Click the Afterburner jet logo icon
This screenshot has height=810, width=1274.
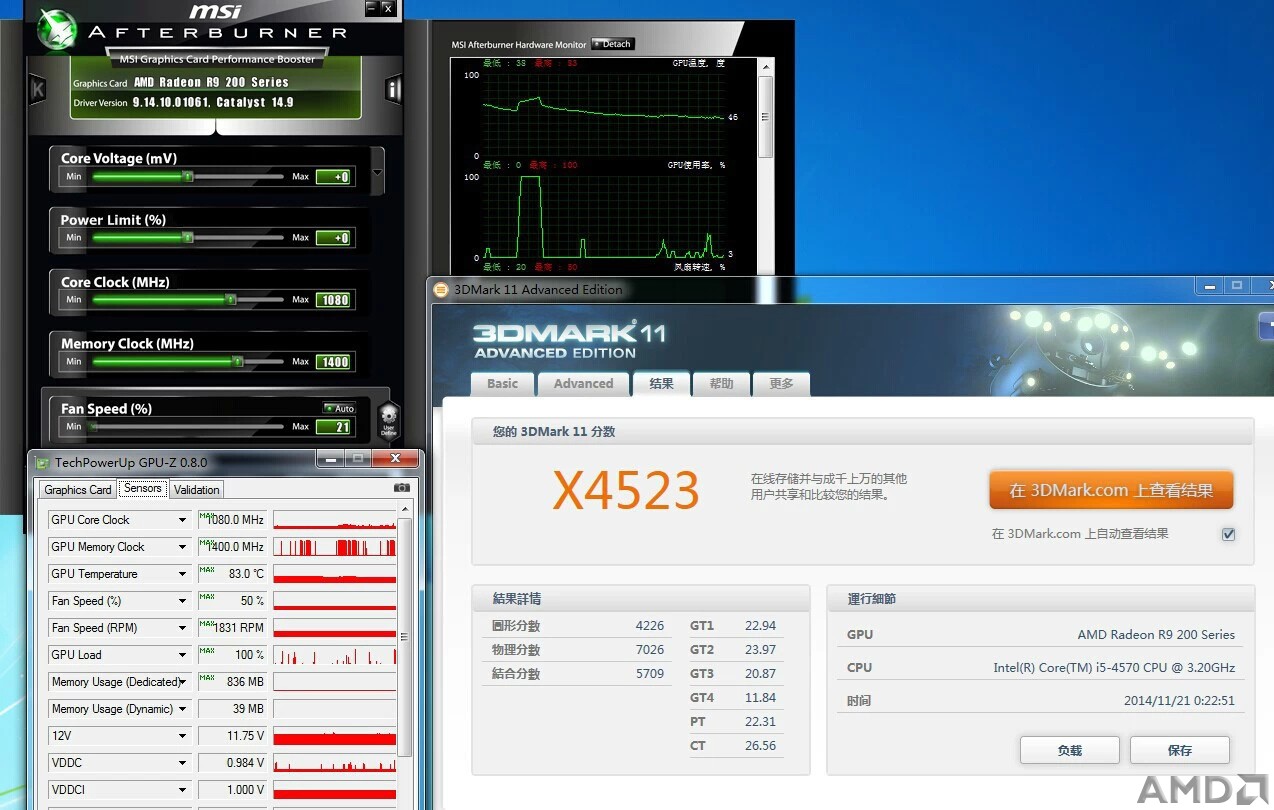click(x=56, y=30)
